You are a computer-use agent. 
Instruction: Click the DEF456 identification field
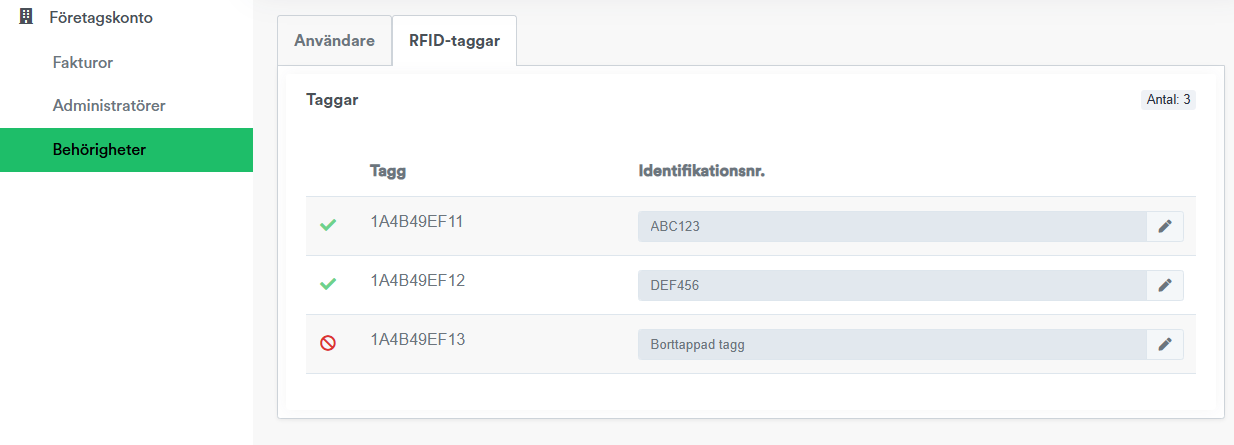[x=892, y=285]
